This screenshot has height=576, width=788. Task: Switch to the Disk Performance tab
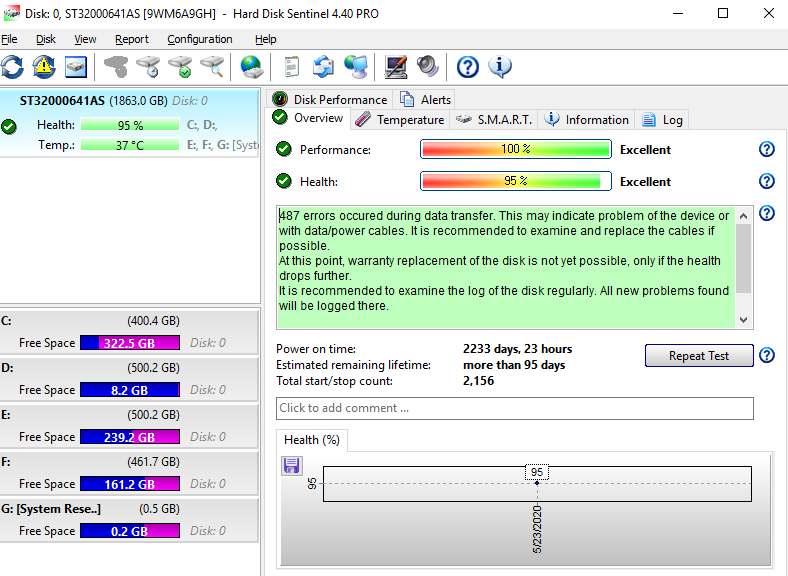coord(329,100)
